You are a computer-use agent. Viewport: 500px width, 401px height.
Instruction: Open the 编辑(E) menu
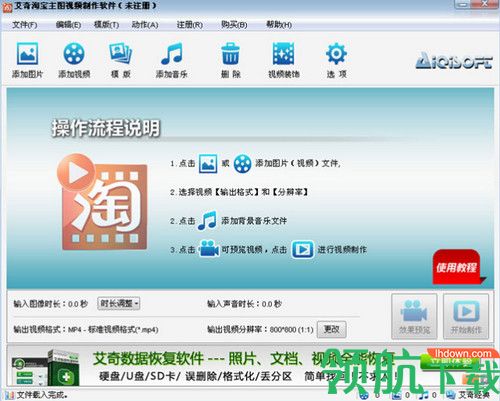[68, 25]
